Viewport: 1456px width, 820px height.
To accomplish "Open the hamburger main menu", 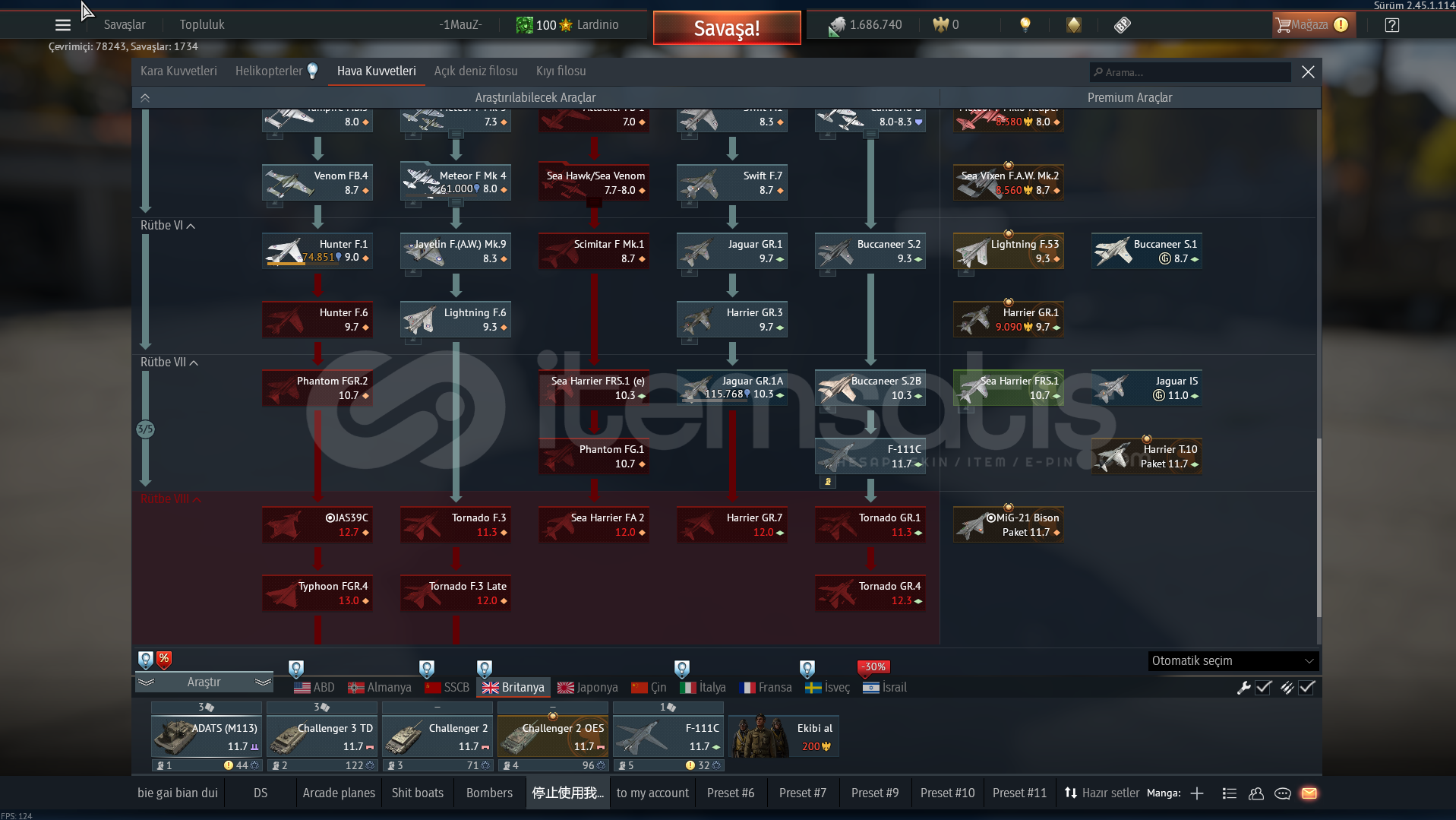I will [x=63, y=25].
